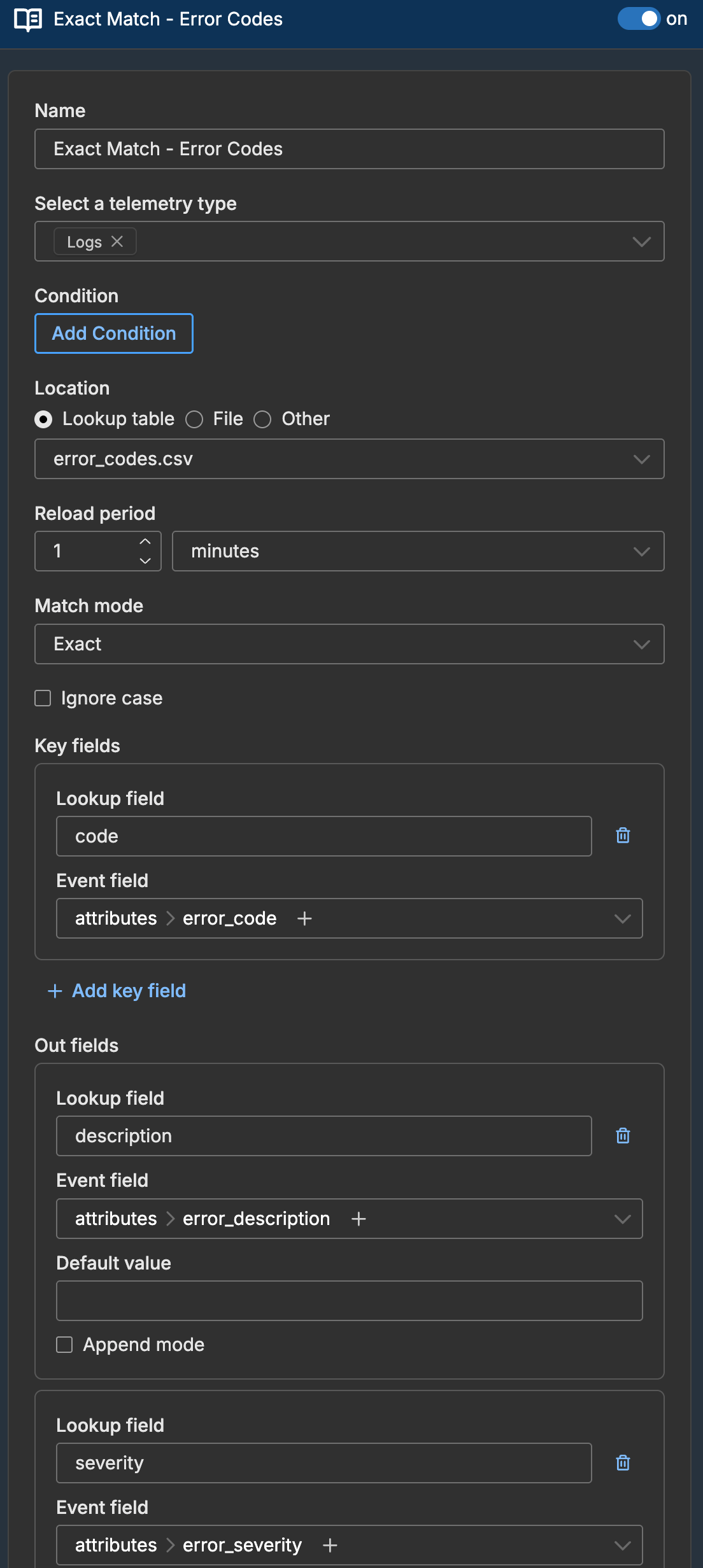Expand the error_severity event field dropdown
Image resolution: width=703 pixels, height=1568 pixels.
[x=622, y=1545]
